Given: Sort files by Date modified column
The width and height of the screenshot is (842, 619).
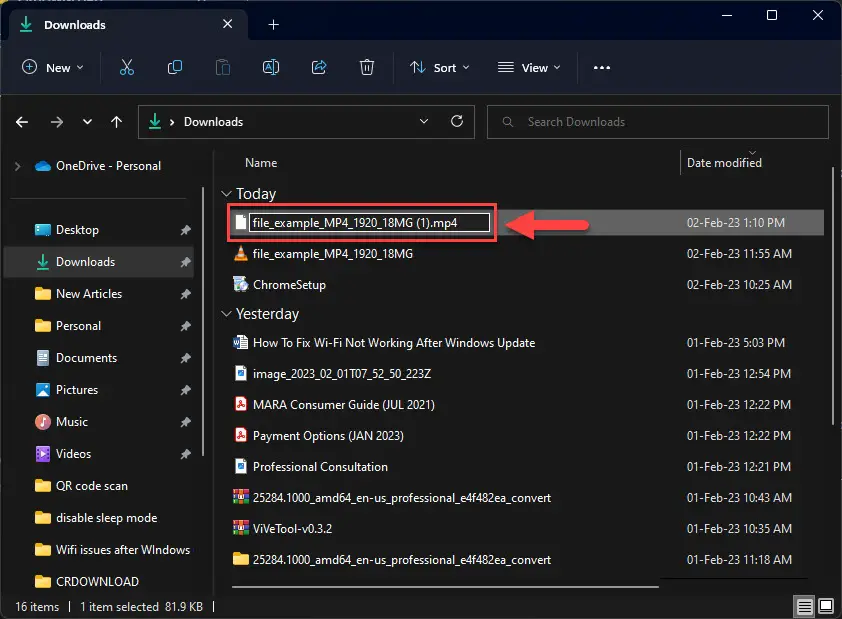Looking at the screenshot, I should point(724,163).
